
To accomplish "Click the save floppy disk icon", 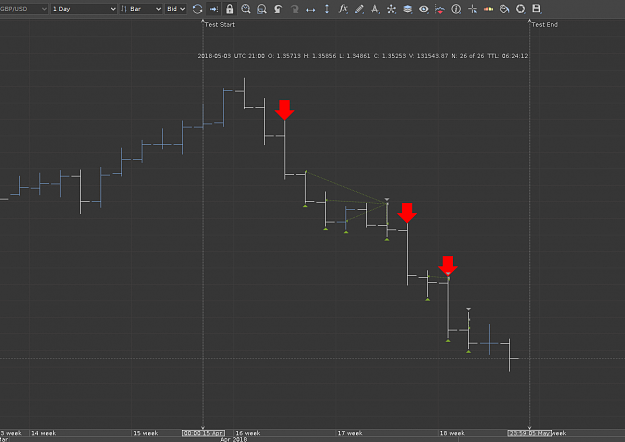I will pyautogui.click(x=537, y=8).
